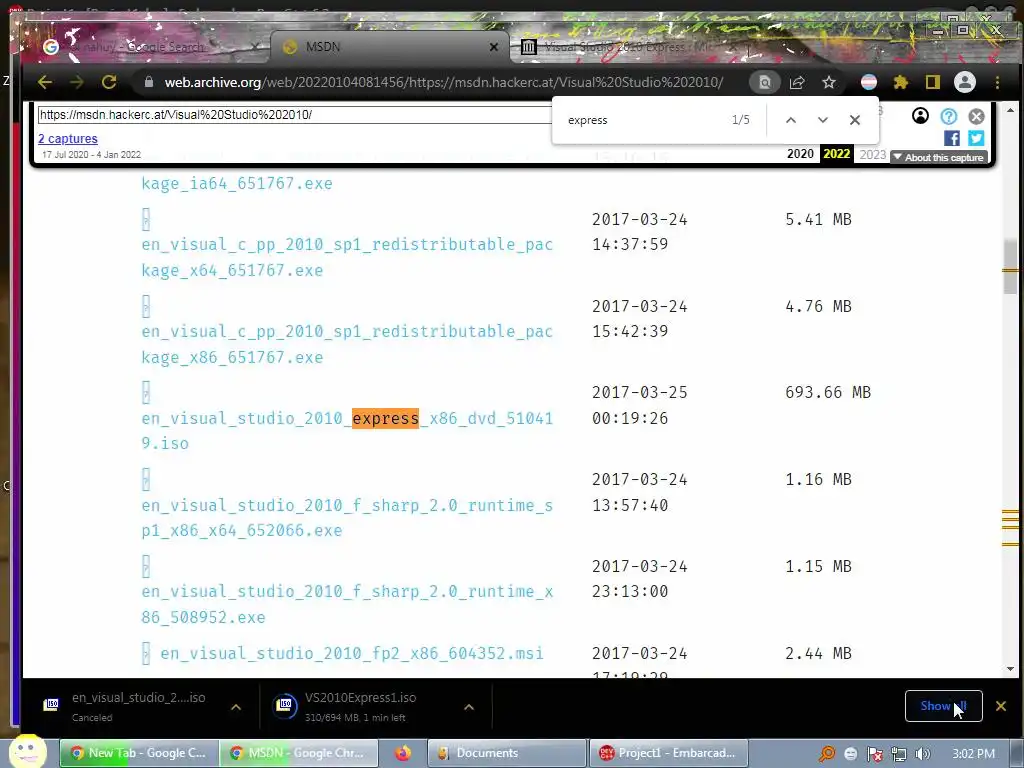Jump to next find result
Screen dimensions: 1024x768
[x=823, y=120]
